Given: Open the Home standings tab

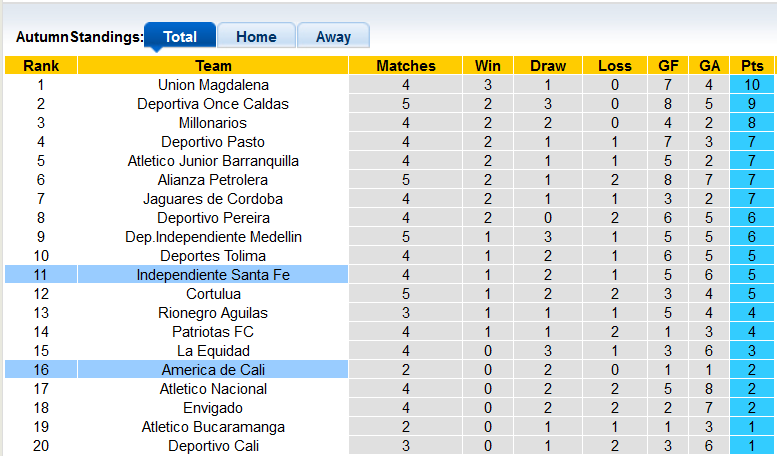Looking at the screenshot, I should click(x=256, y=37).
